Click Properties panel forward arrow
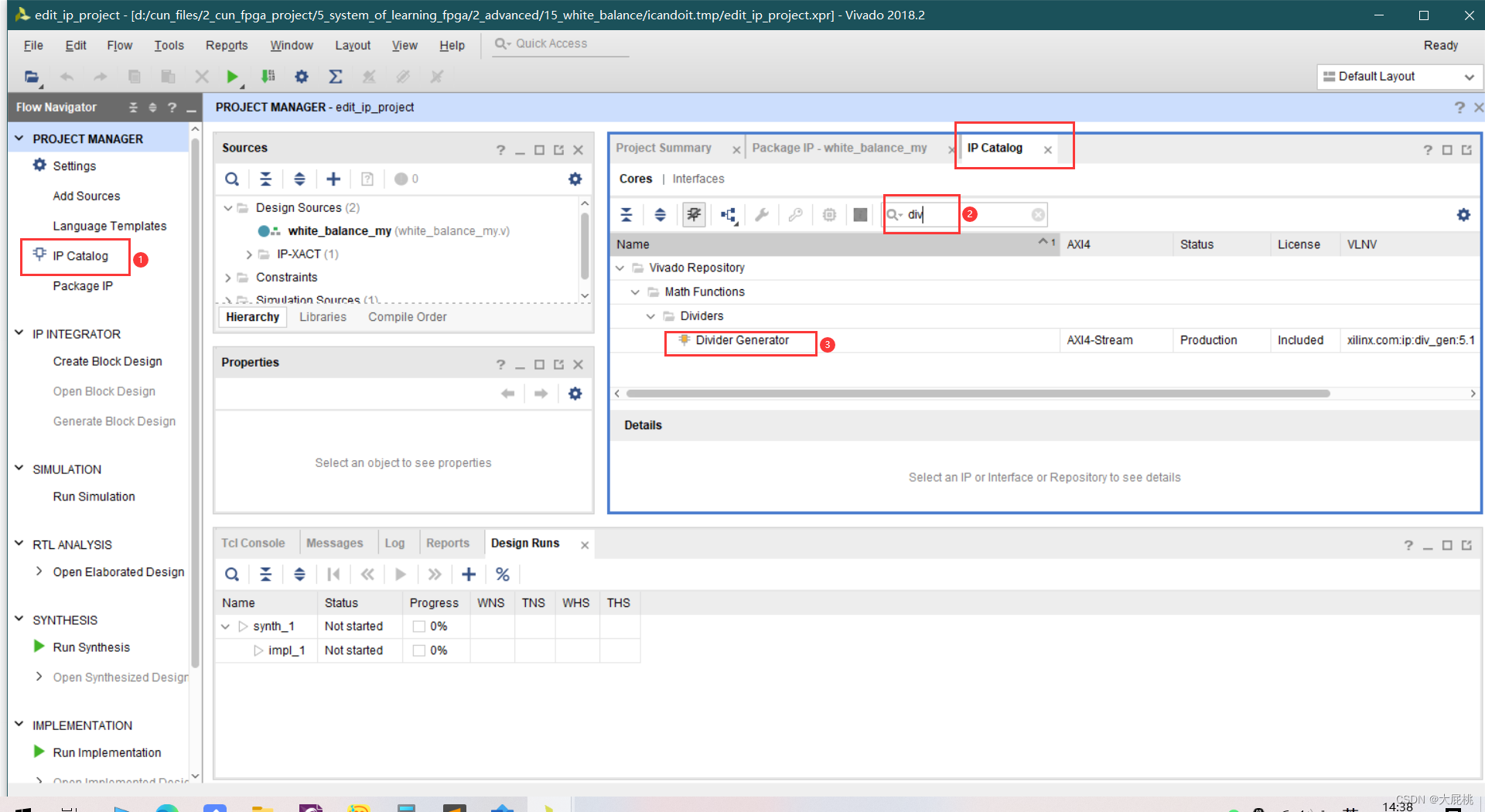Viewport: 1485px width, 812px height. pos(541,394)
